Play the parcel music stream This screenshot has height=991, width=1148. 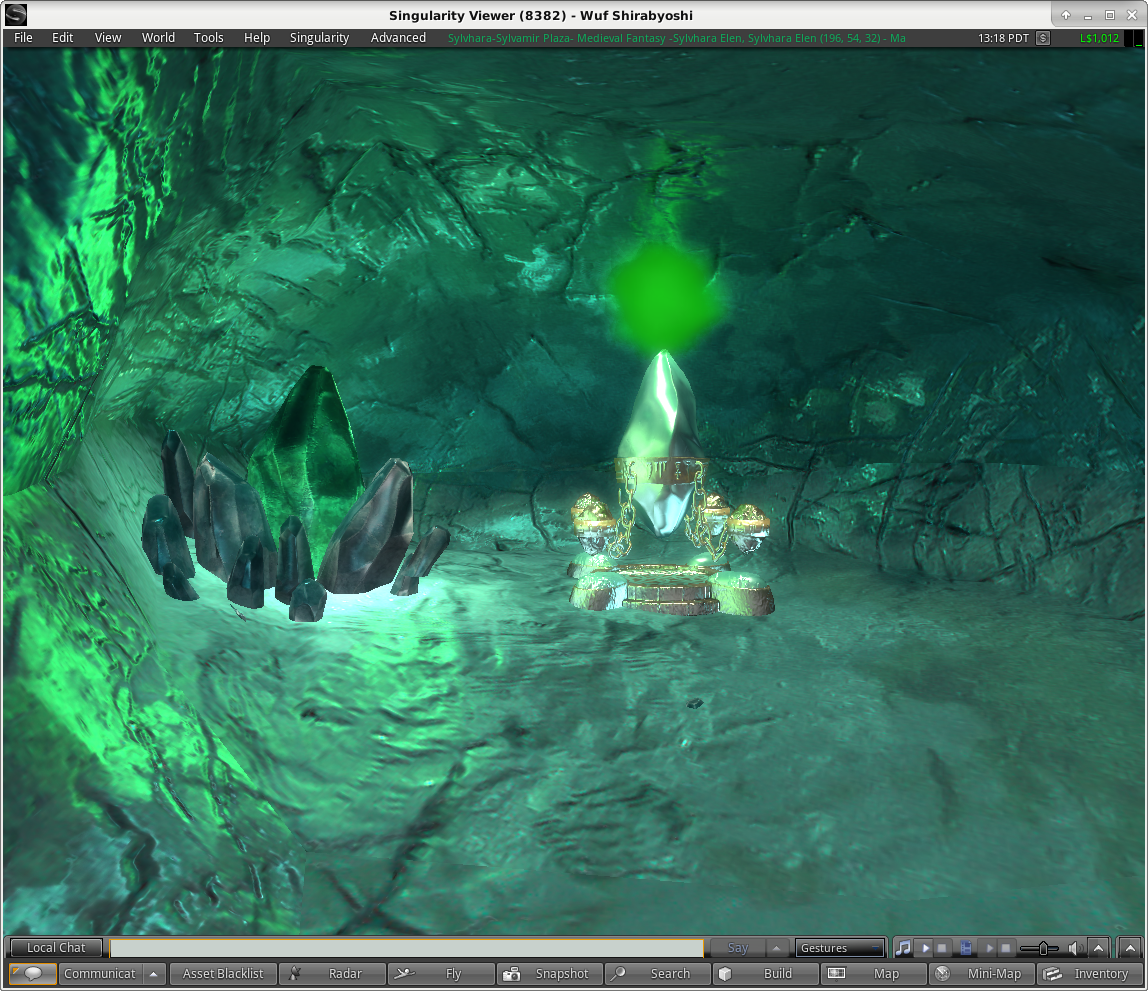coord(925,949)
